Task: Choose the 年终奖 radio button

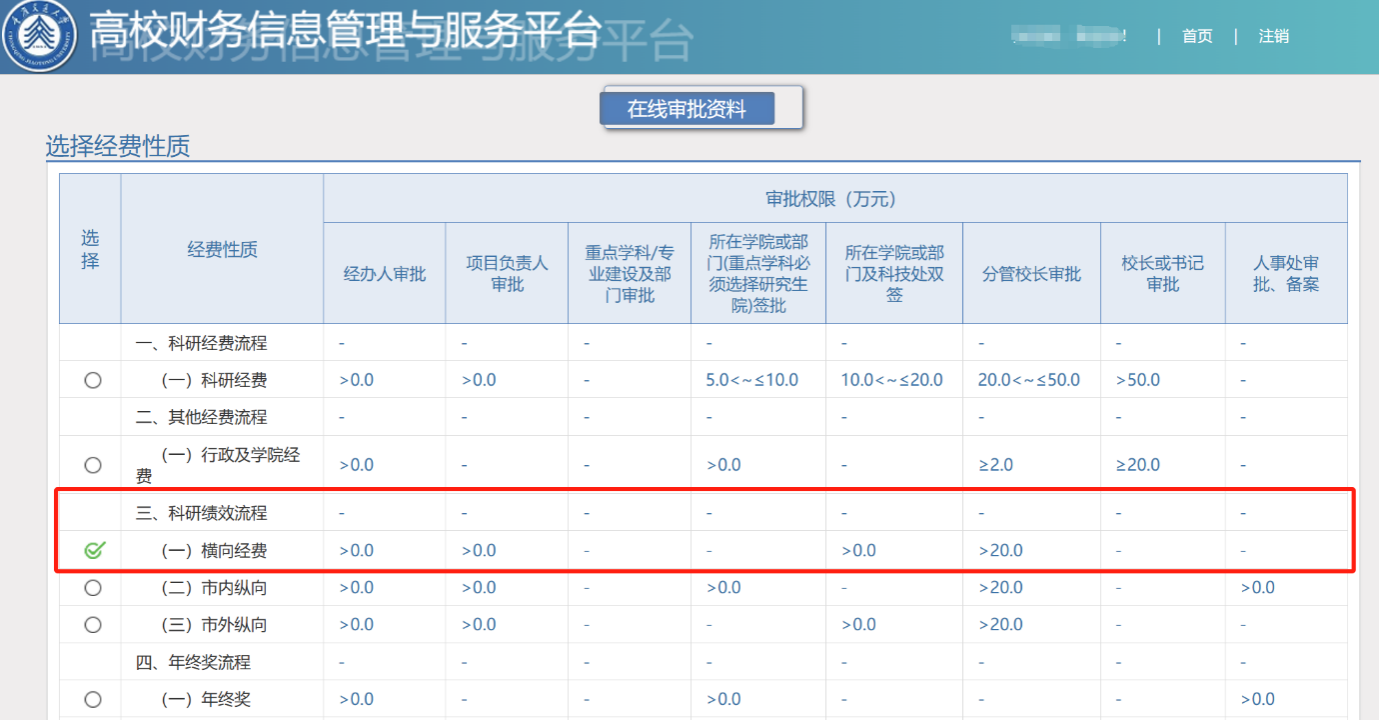Action: coord(93,700)
